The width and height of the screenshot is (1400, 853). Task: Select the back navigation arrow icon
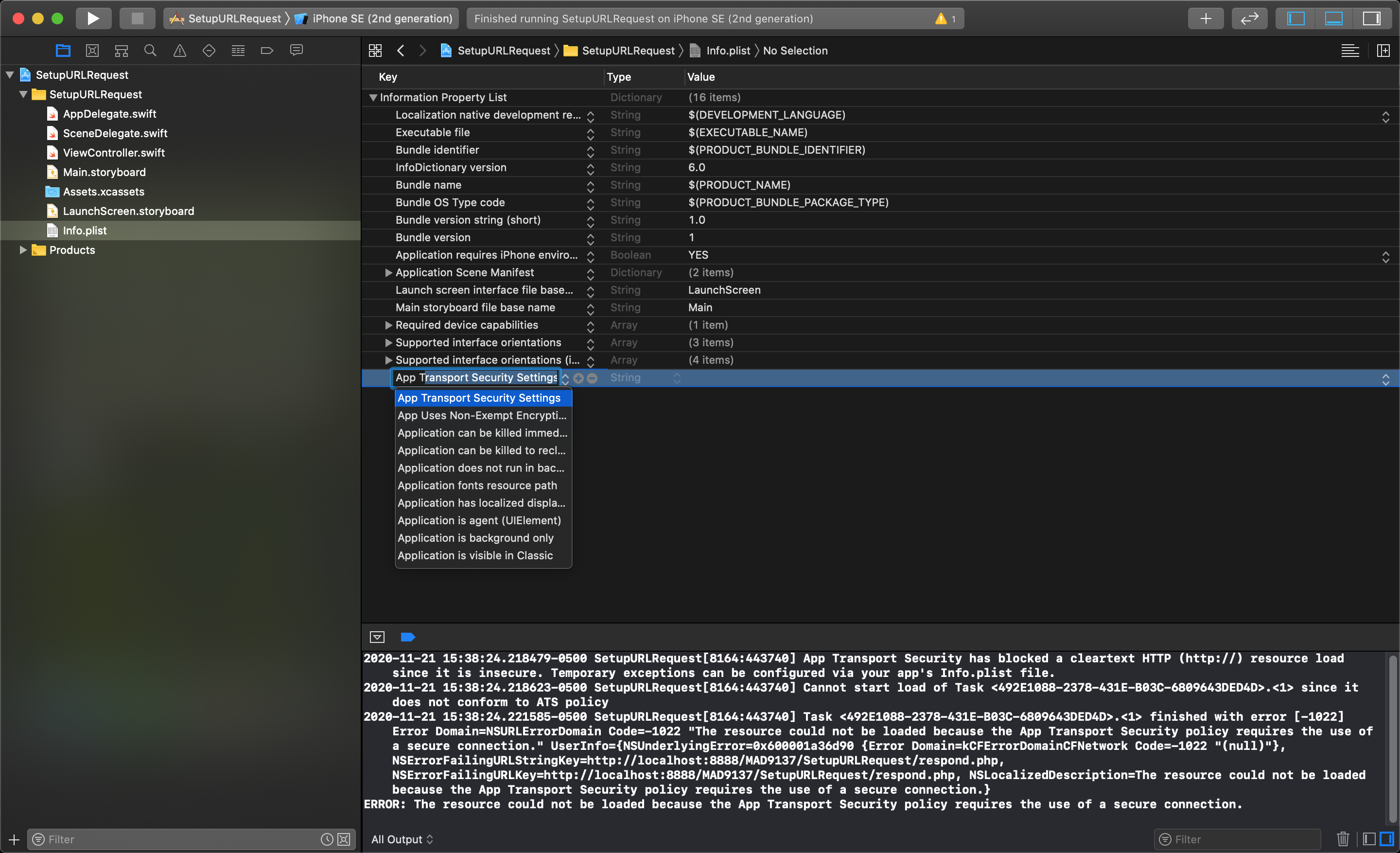(x=400, y=50)
